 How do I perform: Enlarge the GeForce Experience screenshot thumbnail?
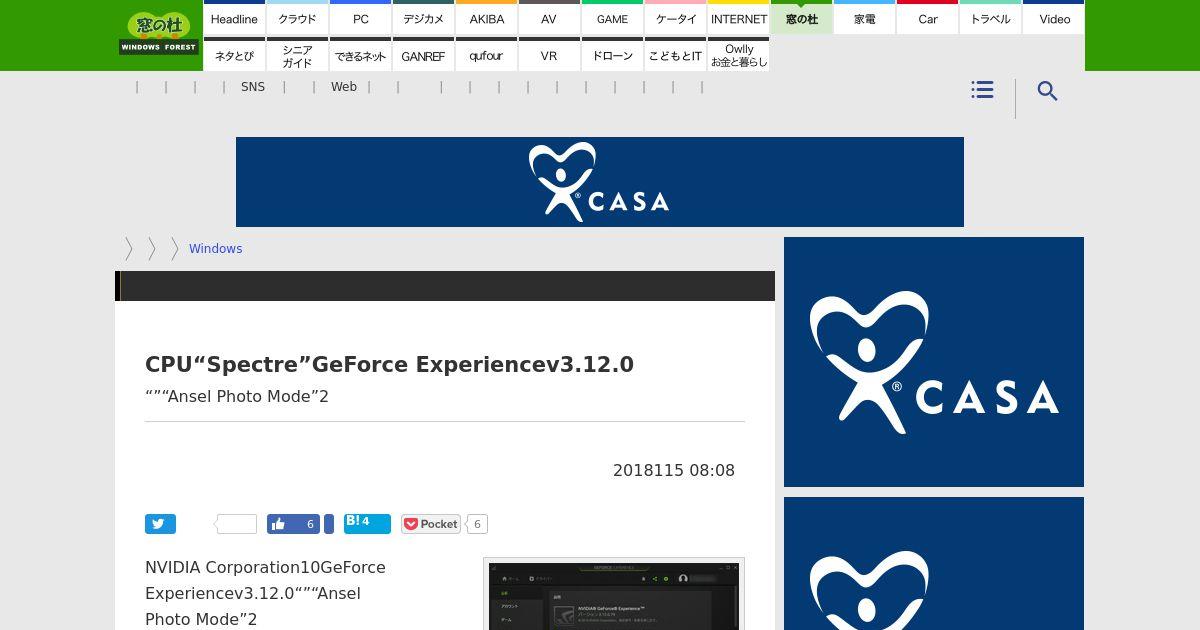click(614, 594)
